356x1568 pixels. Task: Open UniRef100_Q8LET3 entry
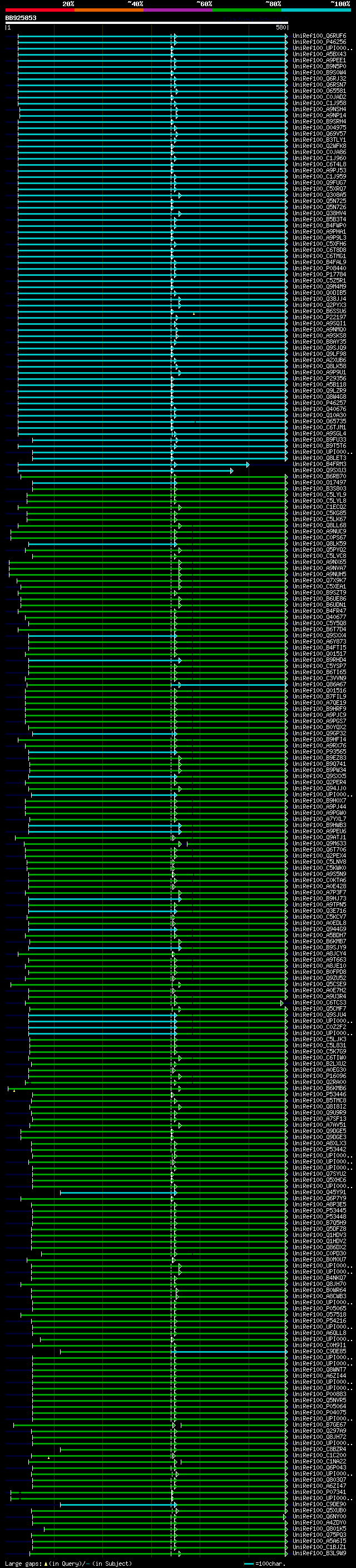[319, 458]
